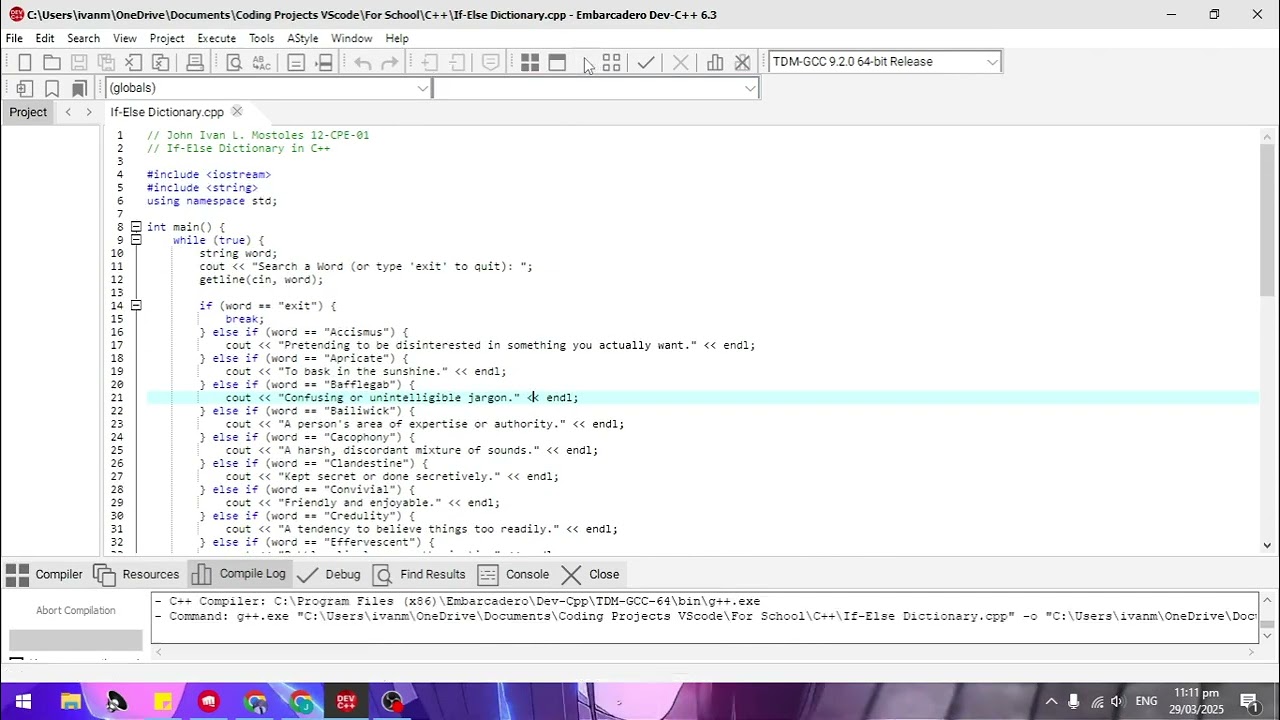Collapse the if block fold at line 14

[136, 306]
